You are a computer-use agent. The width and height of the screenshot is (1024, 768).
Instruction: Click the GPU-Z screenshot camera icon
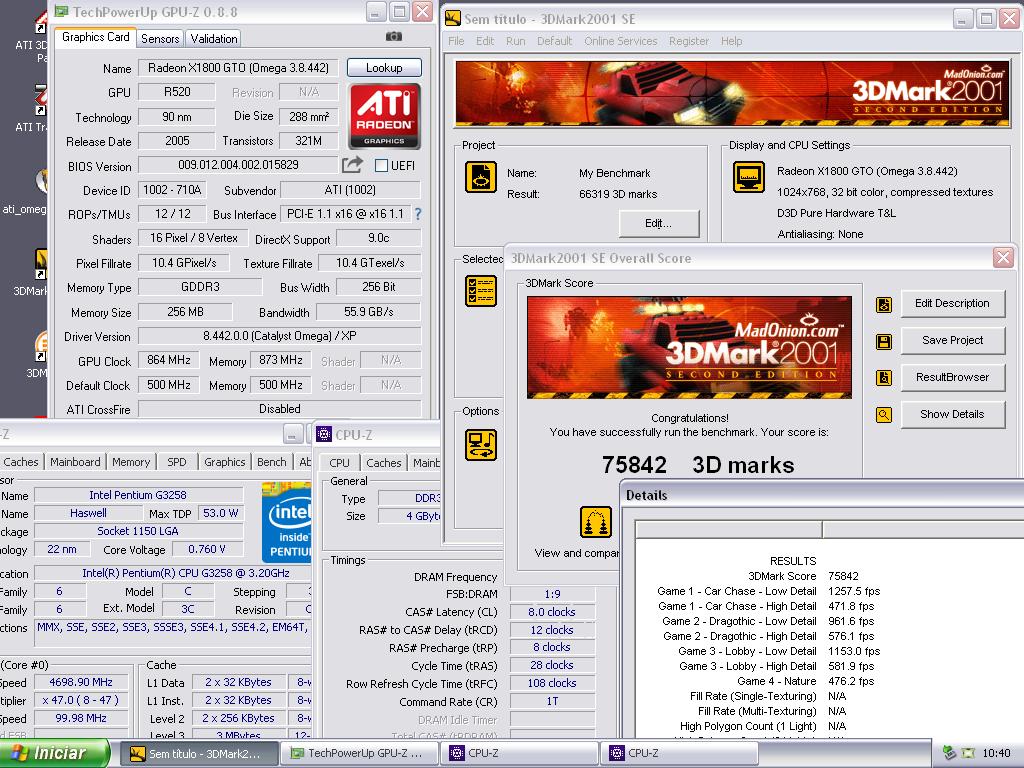[394, 37]
